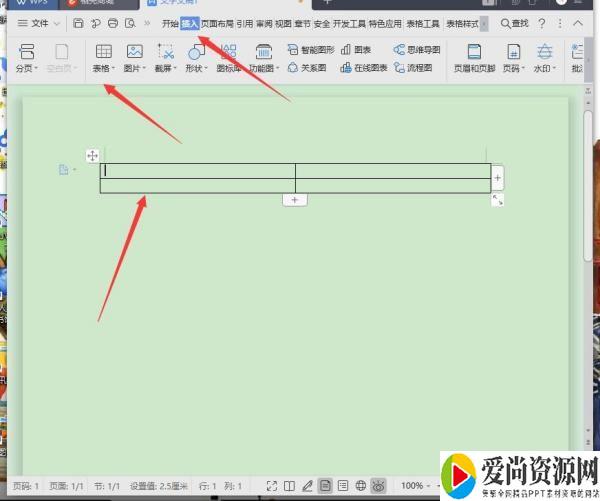
Task: Click the paragraph layout icon left of table
Action: [64, 169]
